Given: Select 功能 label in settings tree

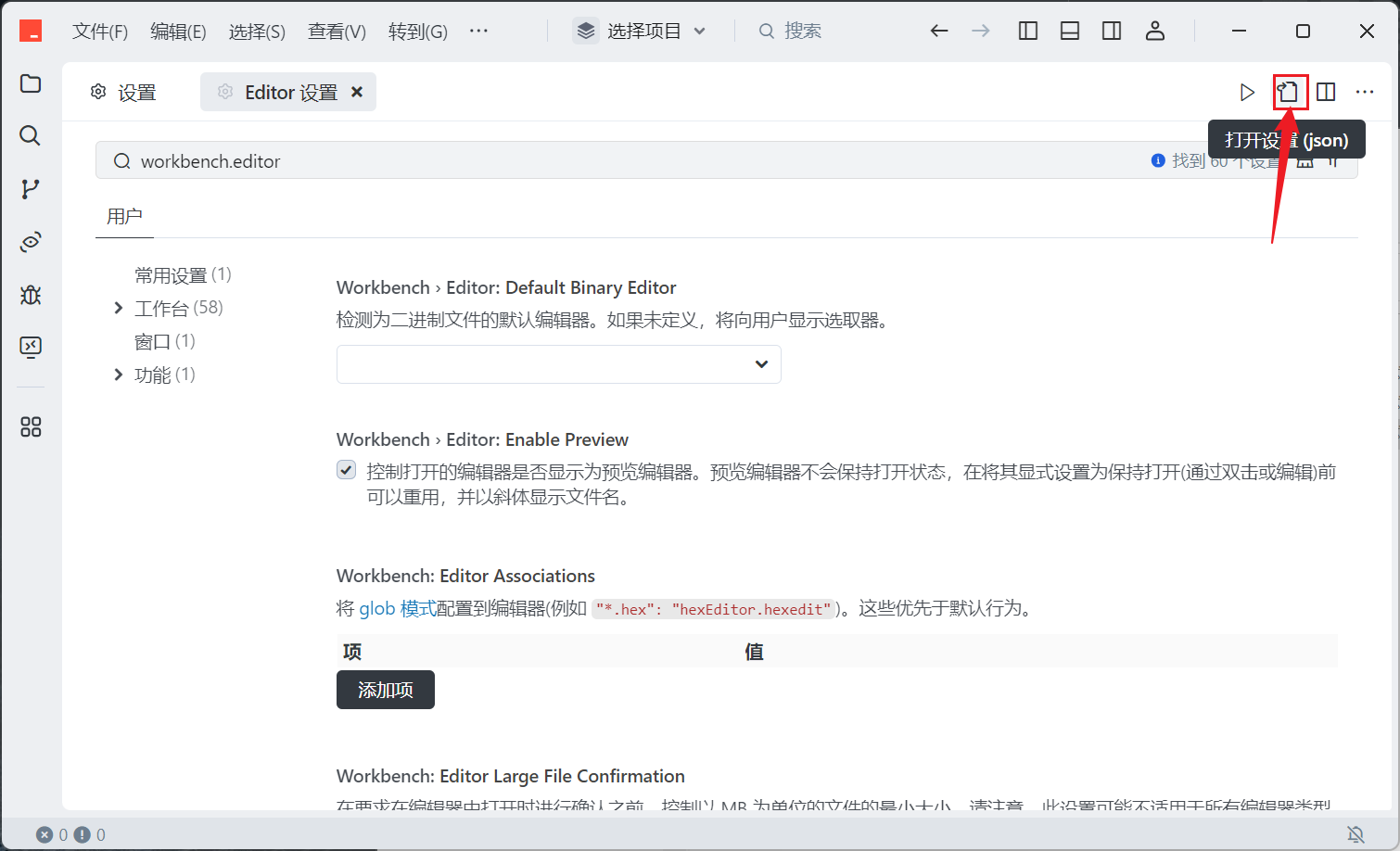Looking at the screenshot, I should [x=153, y=375].
